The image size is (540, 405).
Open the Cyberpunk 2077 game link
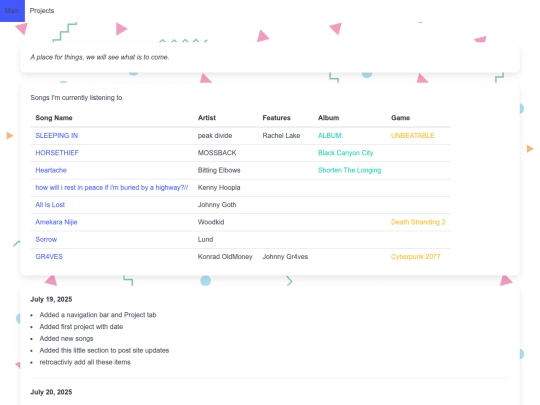click(415, 257)
